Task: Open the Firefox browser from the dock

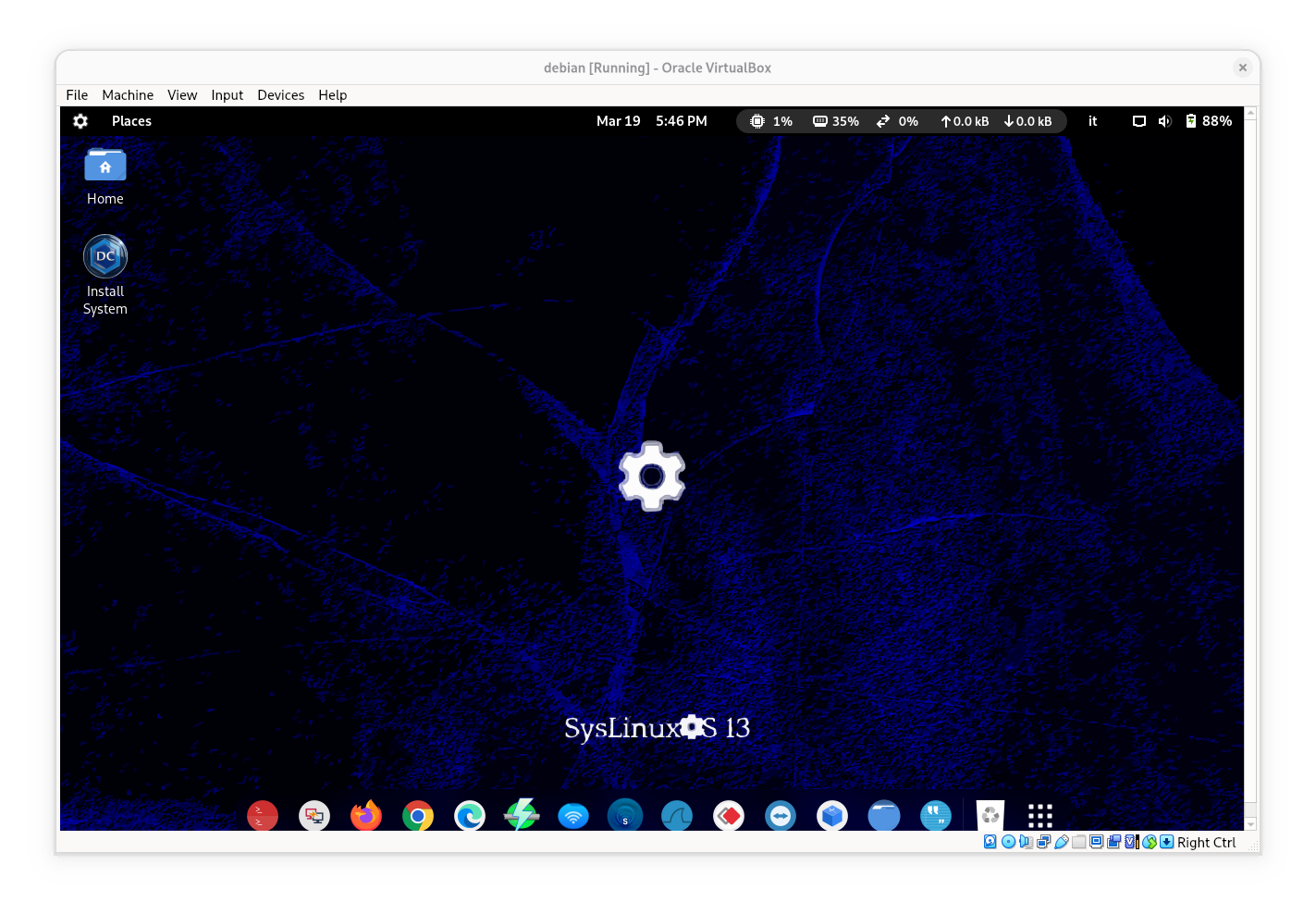Action: pyautogui.click(x=366, y=816)
